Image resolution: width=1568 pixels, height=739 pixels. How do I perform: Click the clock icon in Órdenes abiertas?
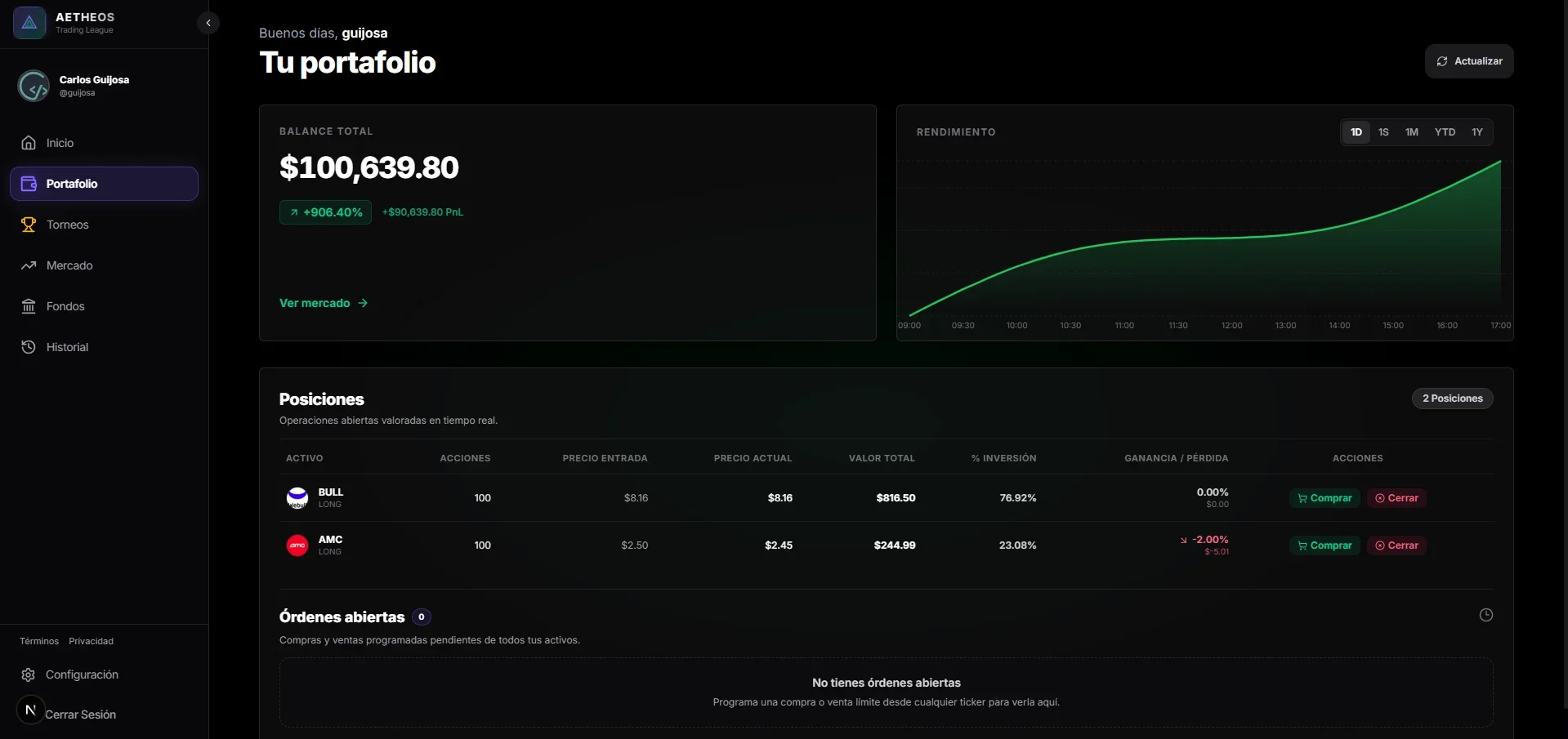[1486, 615]
